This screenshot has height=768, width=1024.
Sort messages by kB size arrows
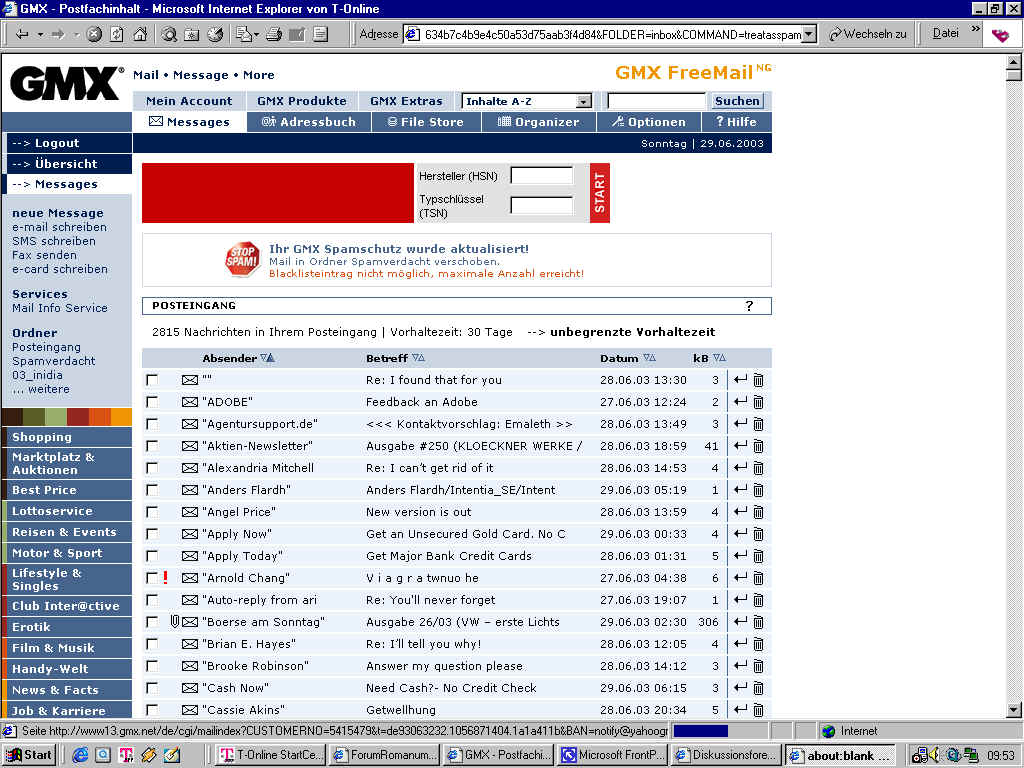coord(719,358)
